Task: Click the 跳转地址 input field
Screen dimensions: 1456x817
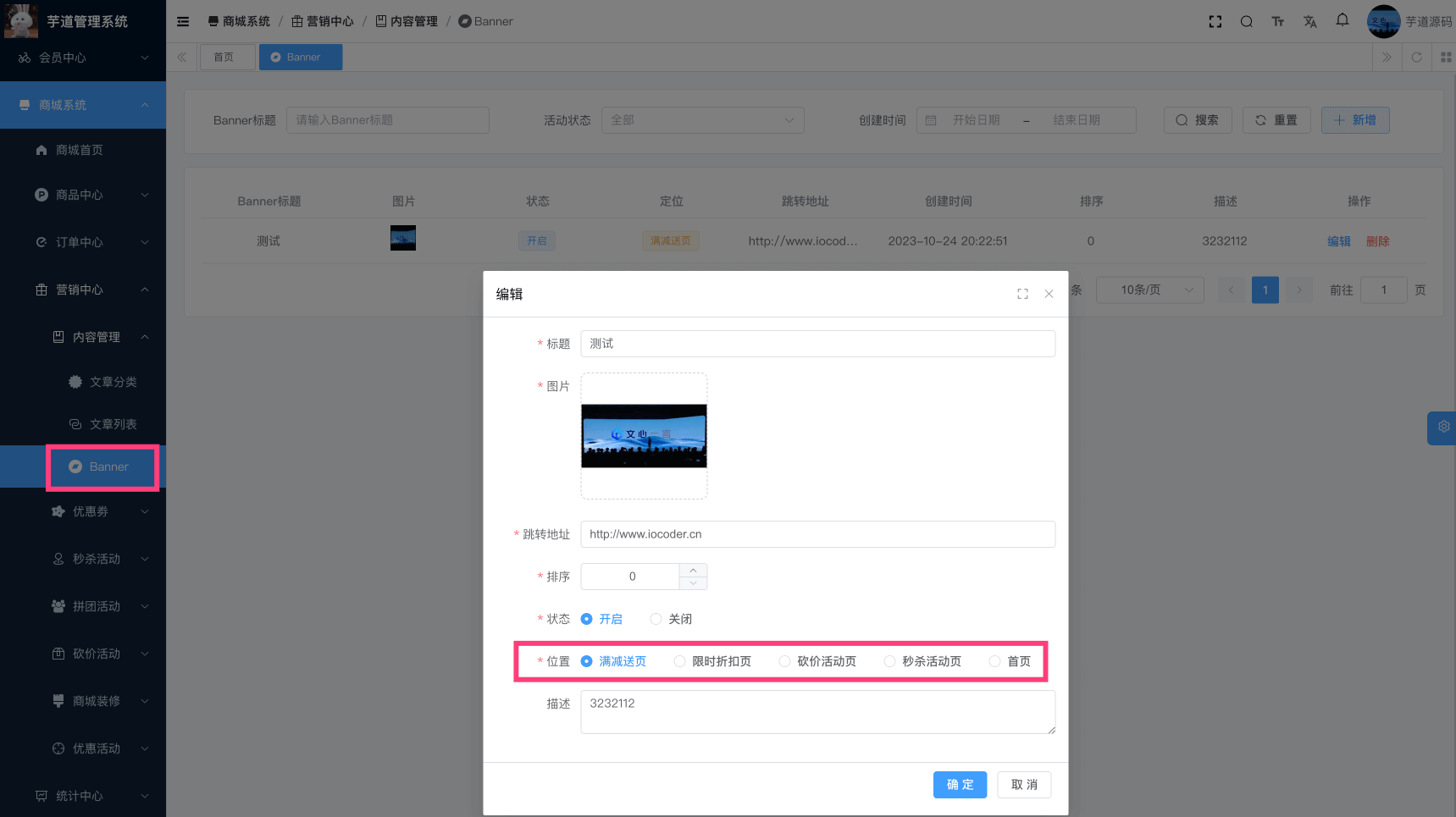Action: tap(817, 534)
